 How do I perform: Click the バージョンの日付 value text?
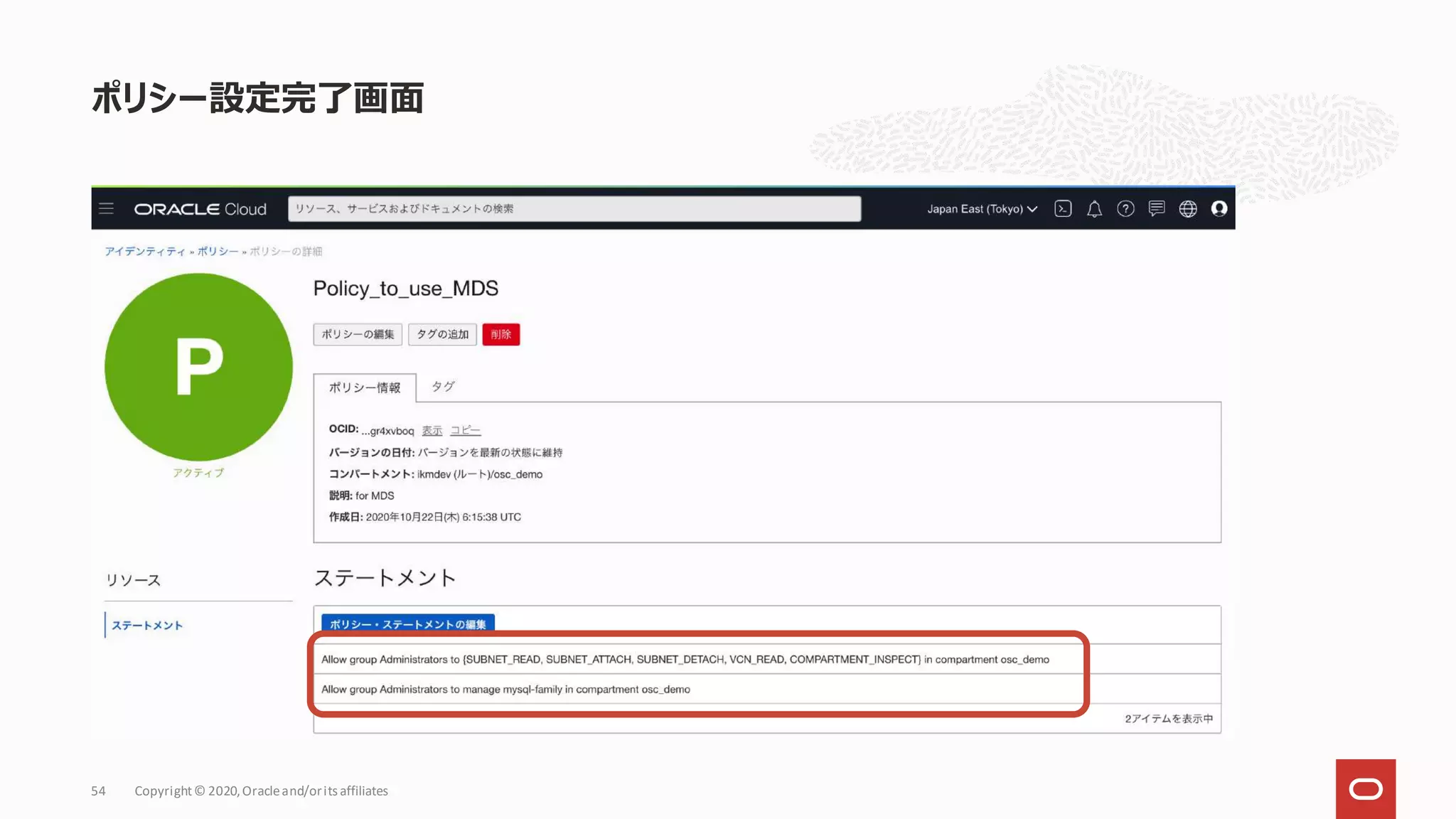pyautogui.click(x=491, y=452)
